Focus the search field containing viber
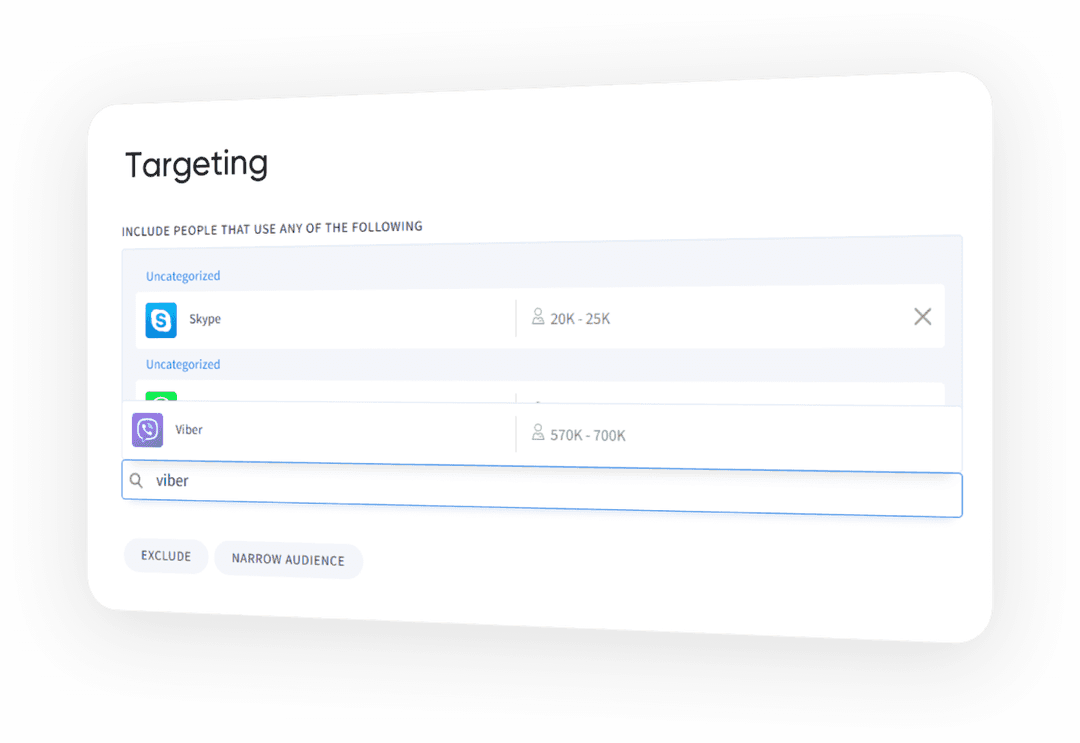 pos(542,490)
